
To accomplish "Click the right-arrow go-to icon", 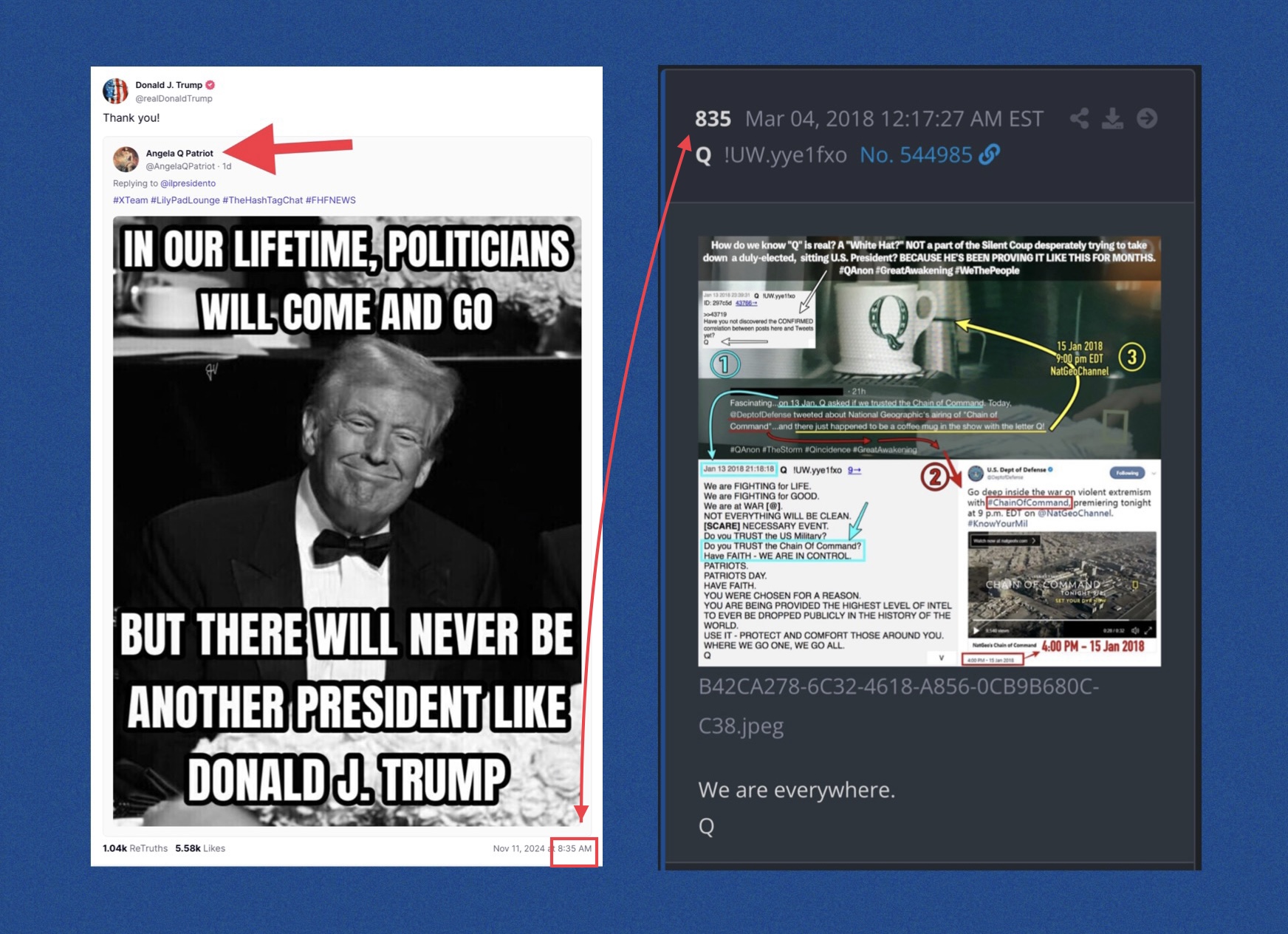I will pyautogui.click(x=1146, y=118).
